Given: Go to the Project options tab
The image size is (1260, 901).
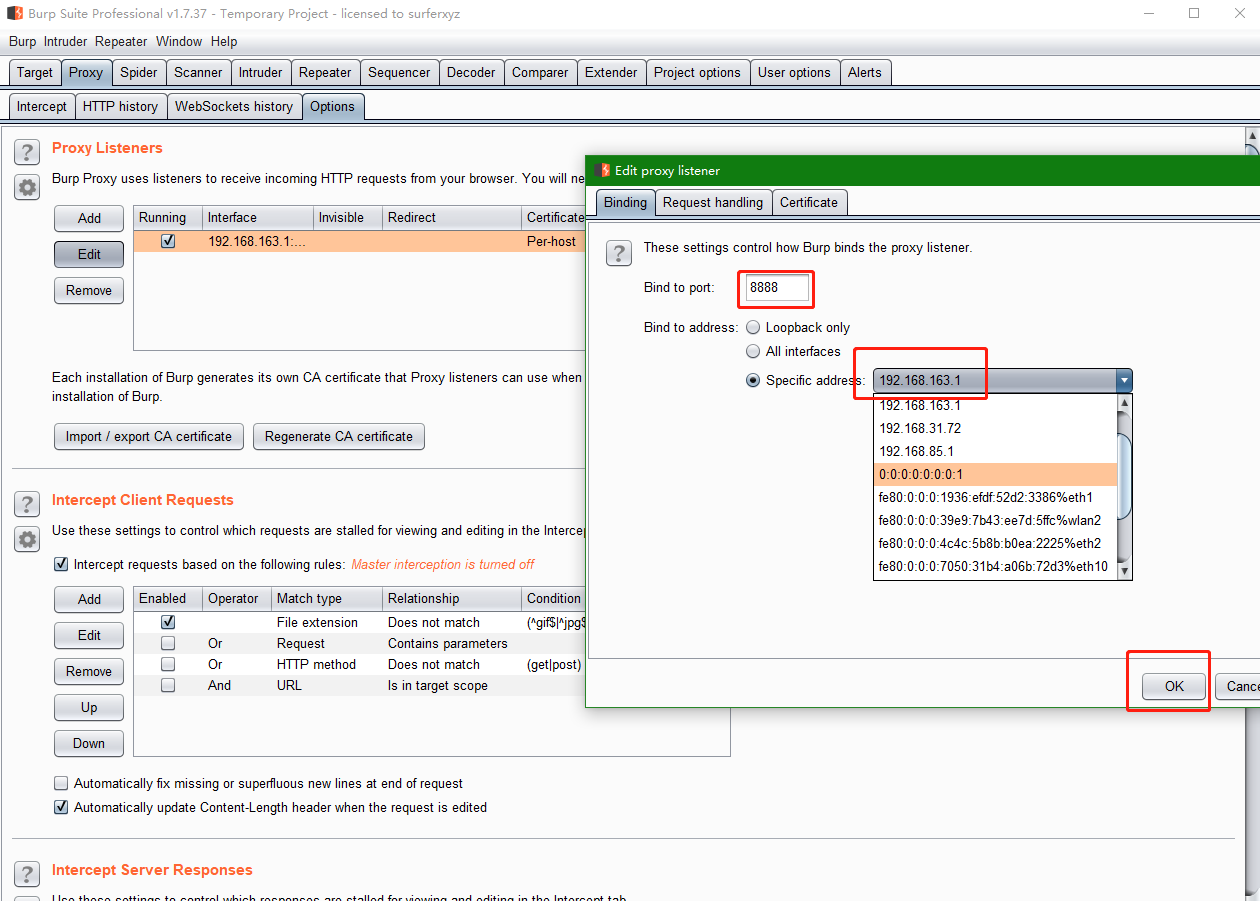Looking at the screenshot, I should pos(698,72).
